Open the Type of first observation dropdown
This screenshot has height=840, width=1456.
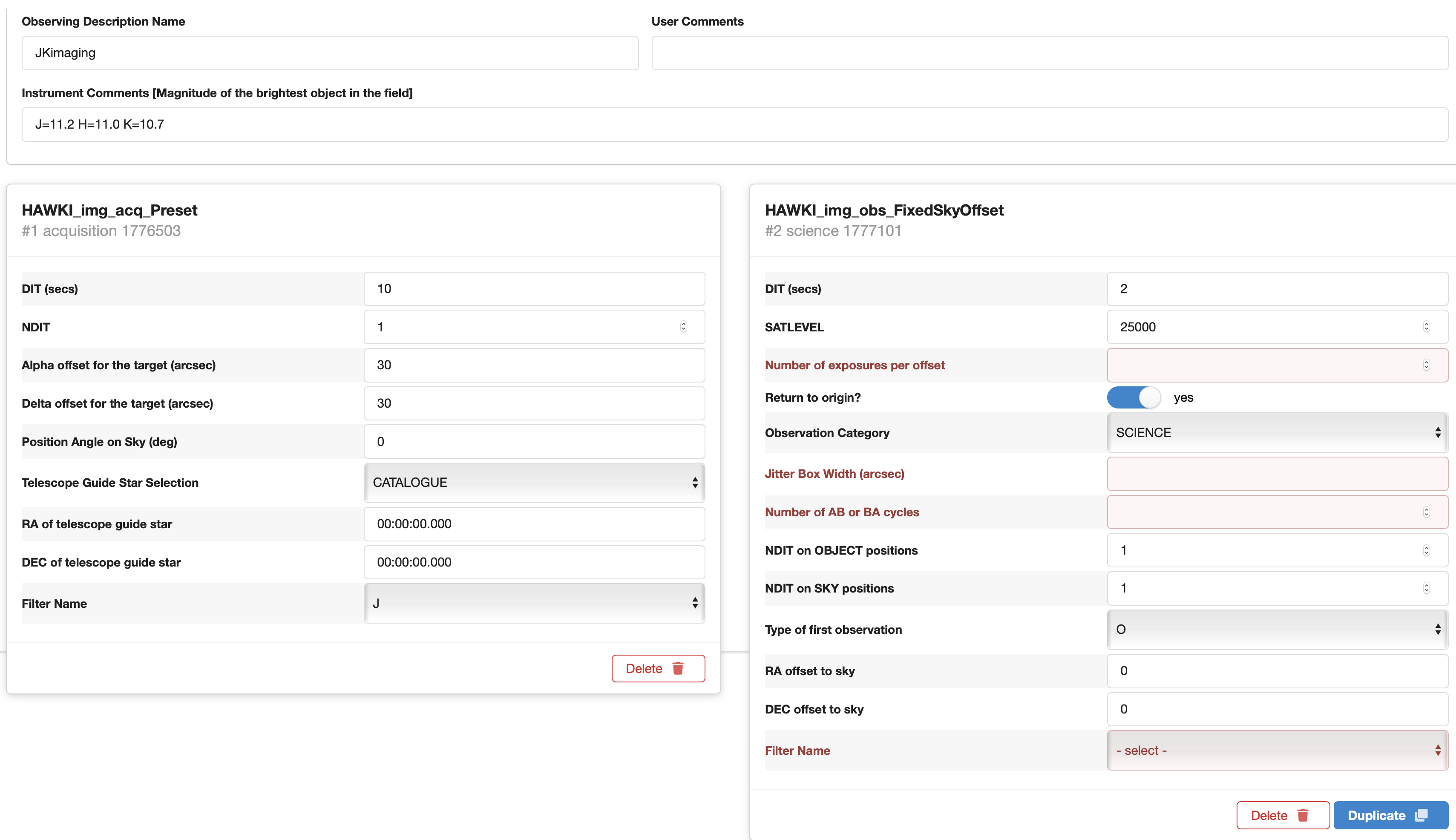tap(1277, 630)
